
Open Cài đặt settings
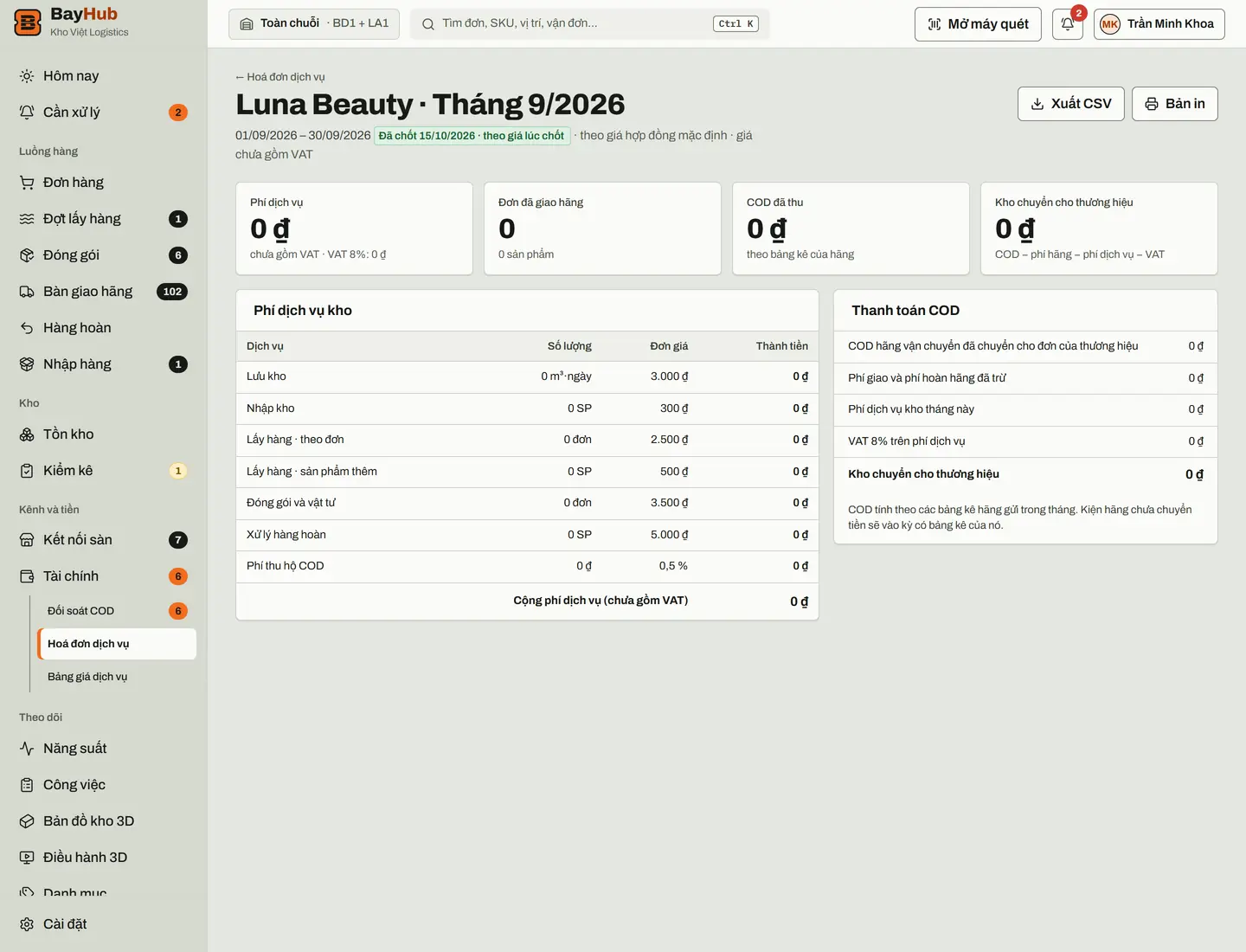[104, 924]
